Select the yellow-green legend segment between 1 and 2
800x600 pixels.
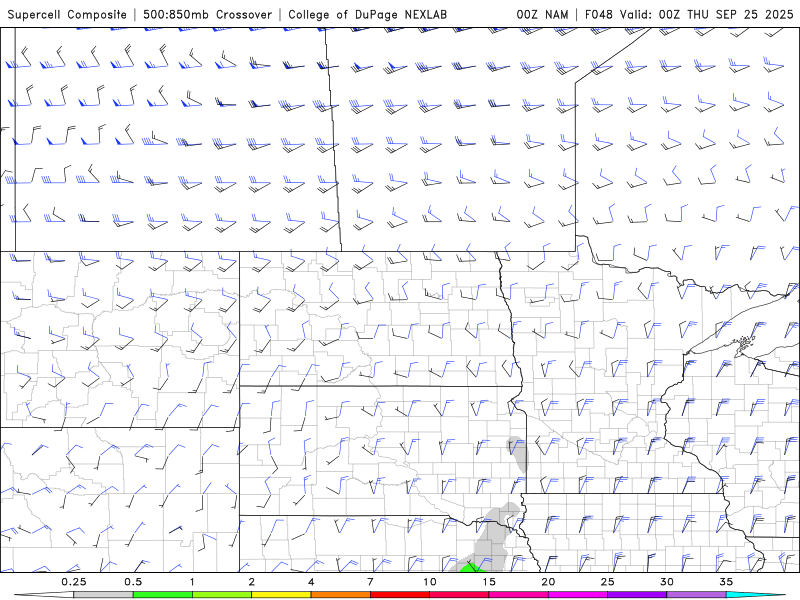[222, 595]
